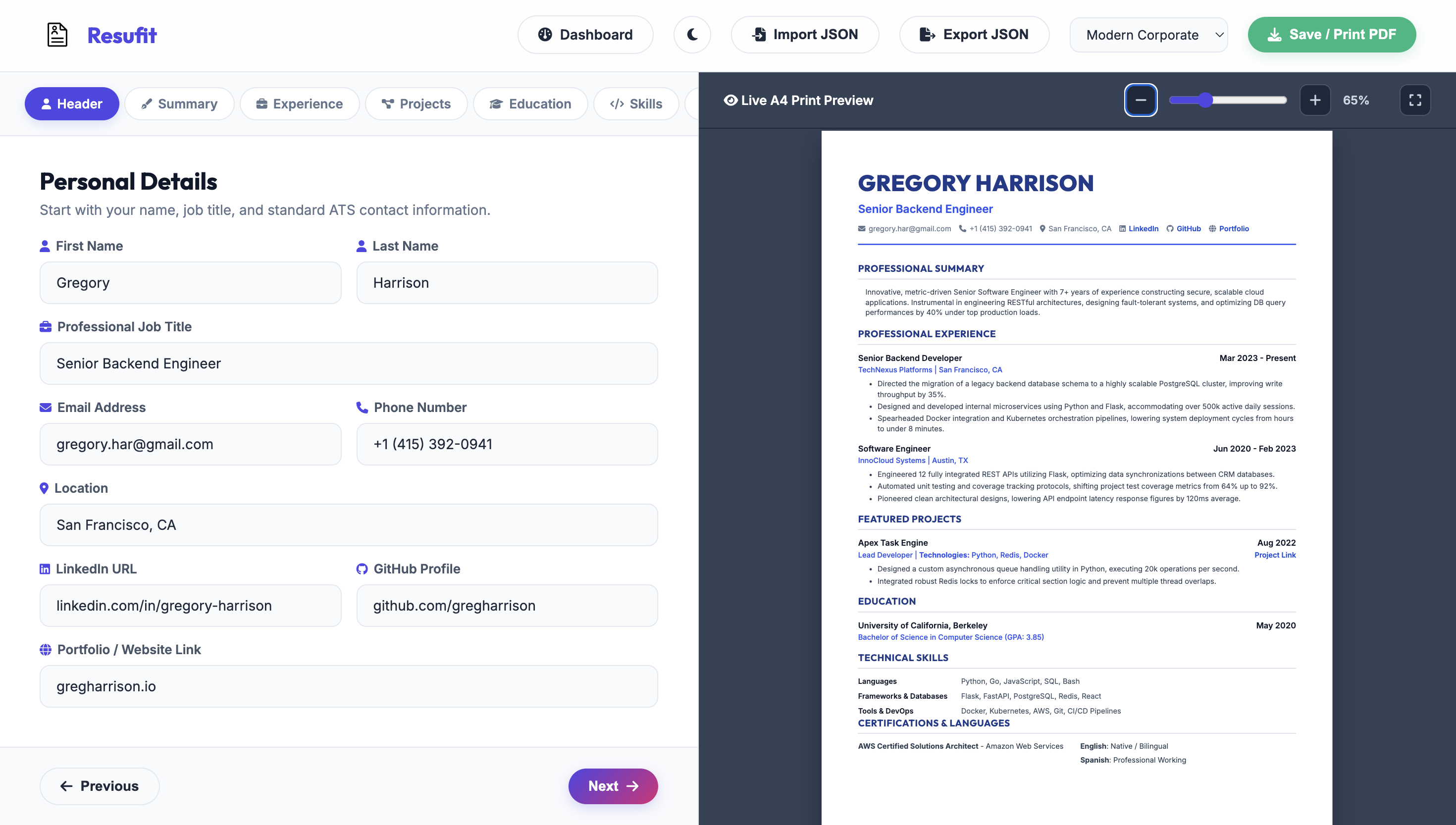Viewport: 1456px width, 825px height.
Task: Switch to the Education tab
Action: click(530, 103)
